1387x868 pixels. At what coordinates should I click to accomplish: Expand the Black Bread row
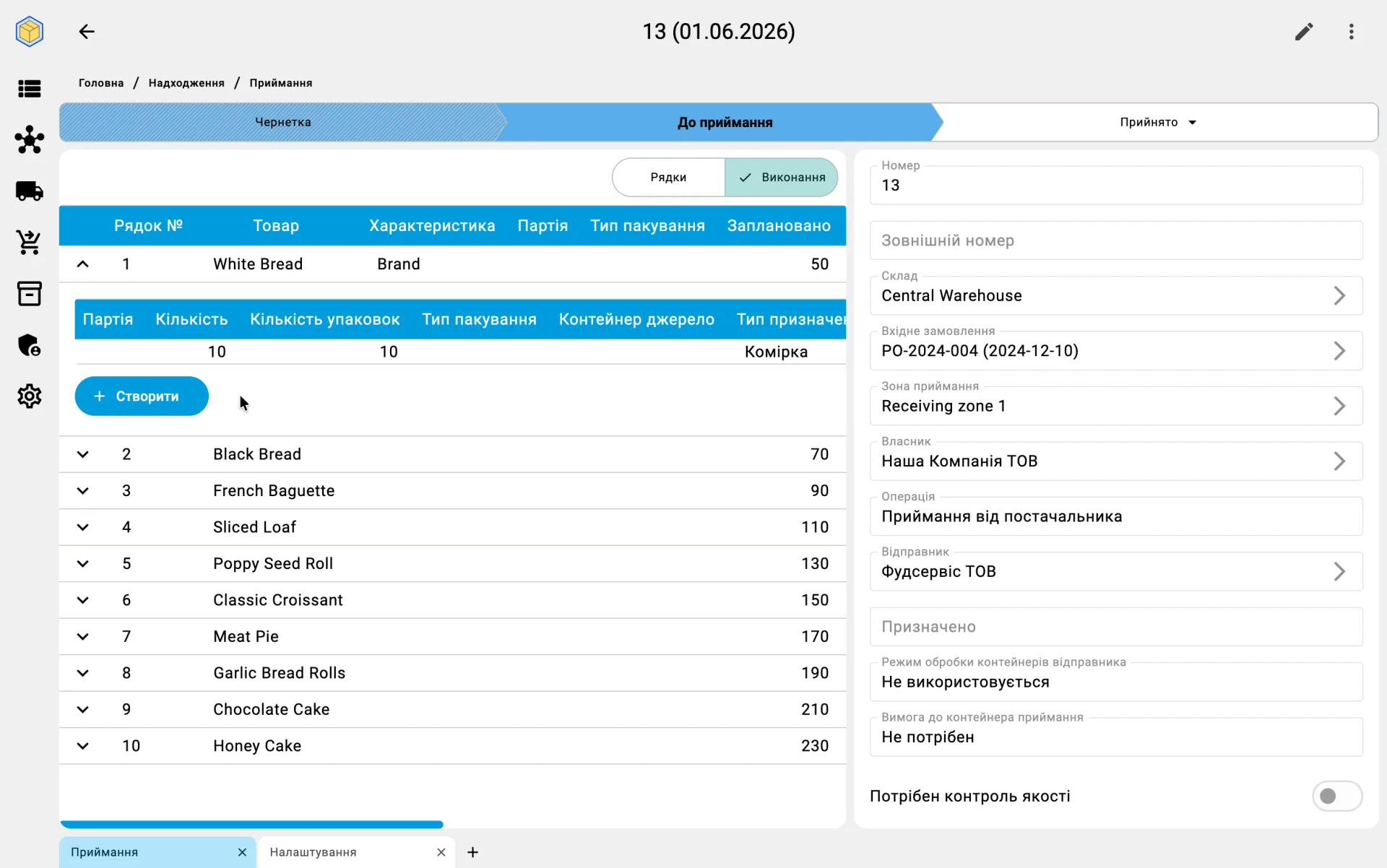(x=83, y=454)
